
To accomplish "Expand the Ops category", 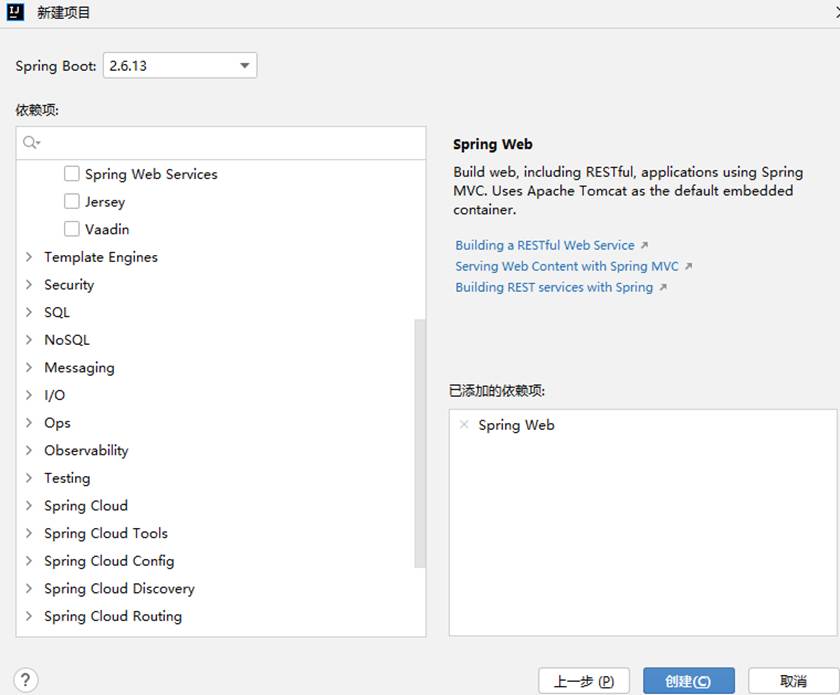I will tap(29, 422).
